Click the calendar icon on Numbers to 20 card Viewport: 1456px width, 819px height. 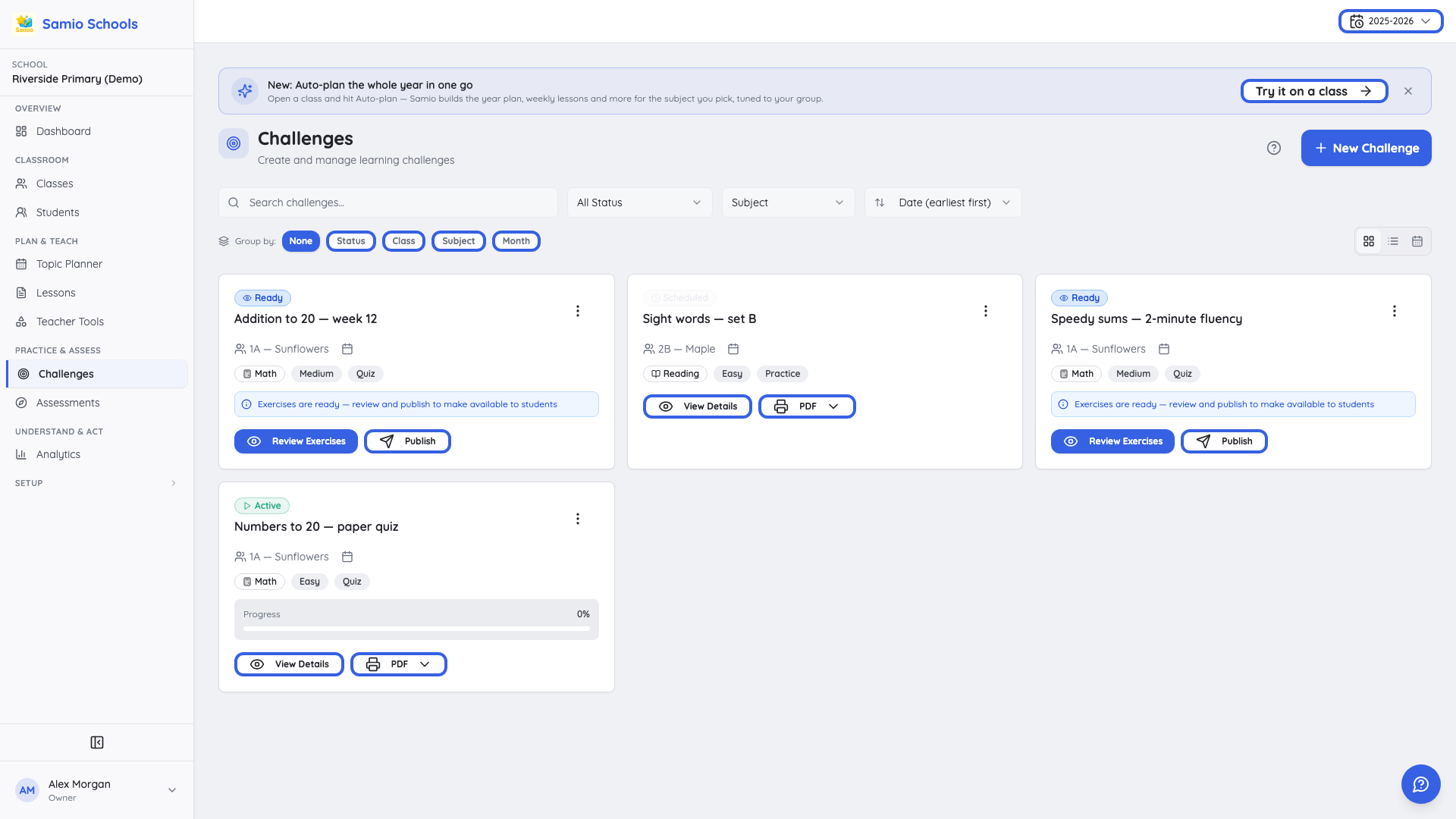point(347,557)
